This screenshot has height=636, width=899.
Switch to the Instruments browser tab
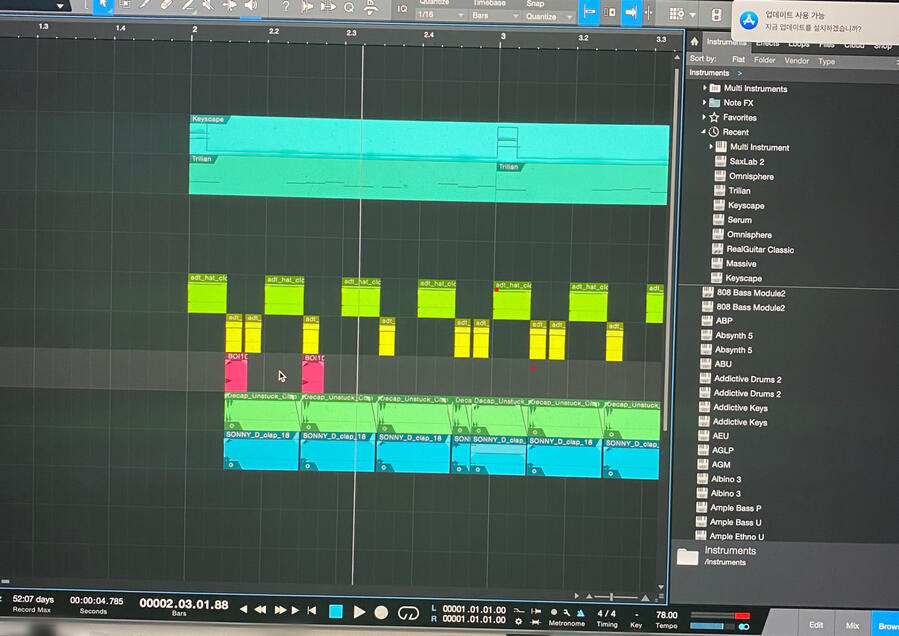tap(726, 42)
